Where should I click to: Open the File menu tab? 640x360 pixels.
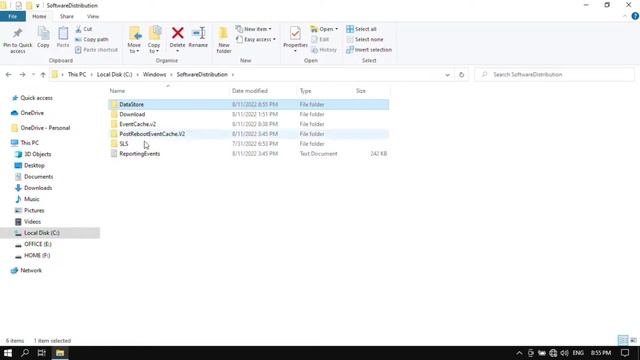pyautogui.click(x=13, y=16)
